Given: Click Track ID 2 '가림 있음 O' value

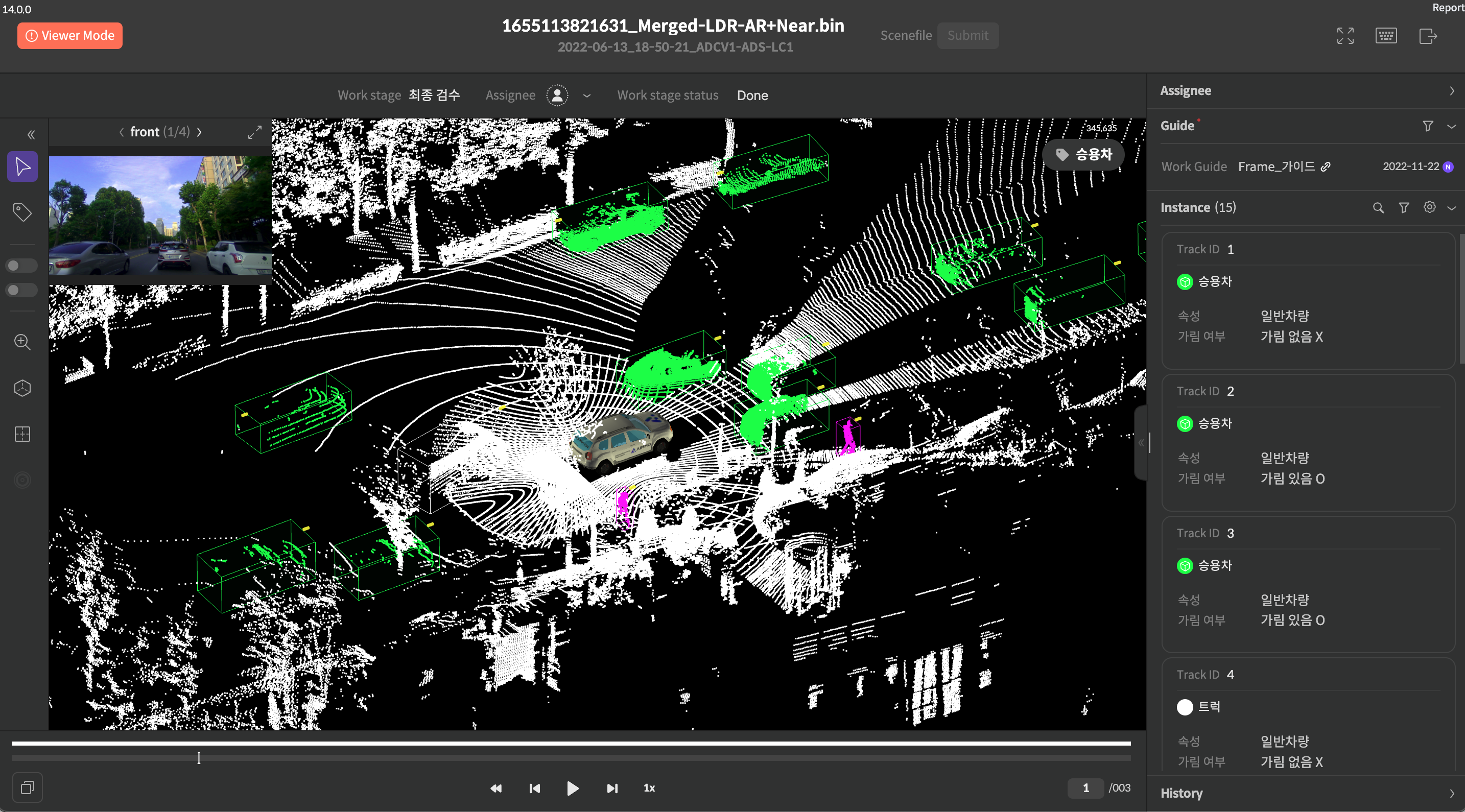Looking at the screenshot, I should coord(1292,479).
